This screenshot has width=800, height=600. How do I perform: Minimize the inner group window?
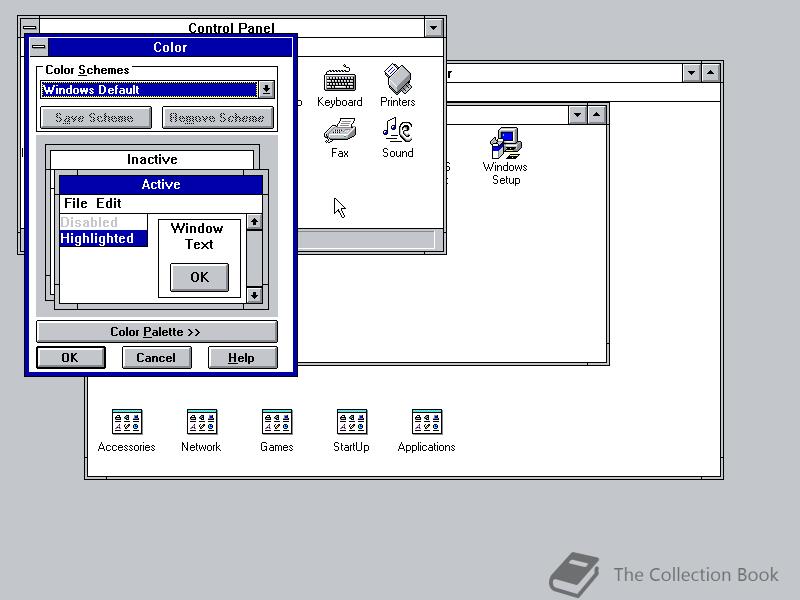[x=577, y=114]
